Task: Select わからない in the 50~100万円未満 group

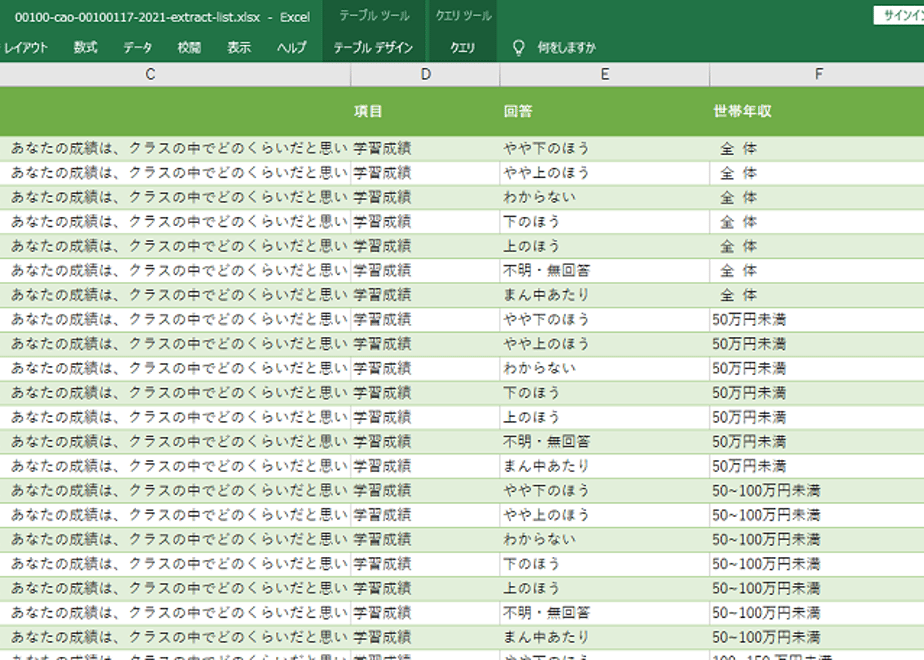Action: click(x=605, y=540)
